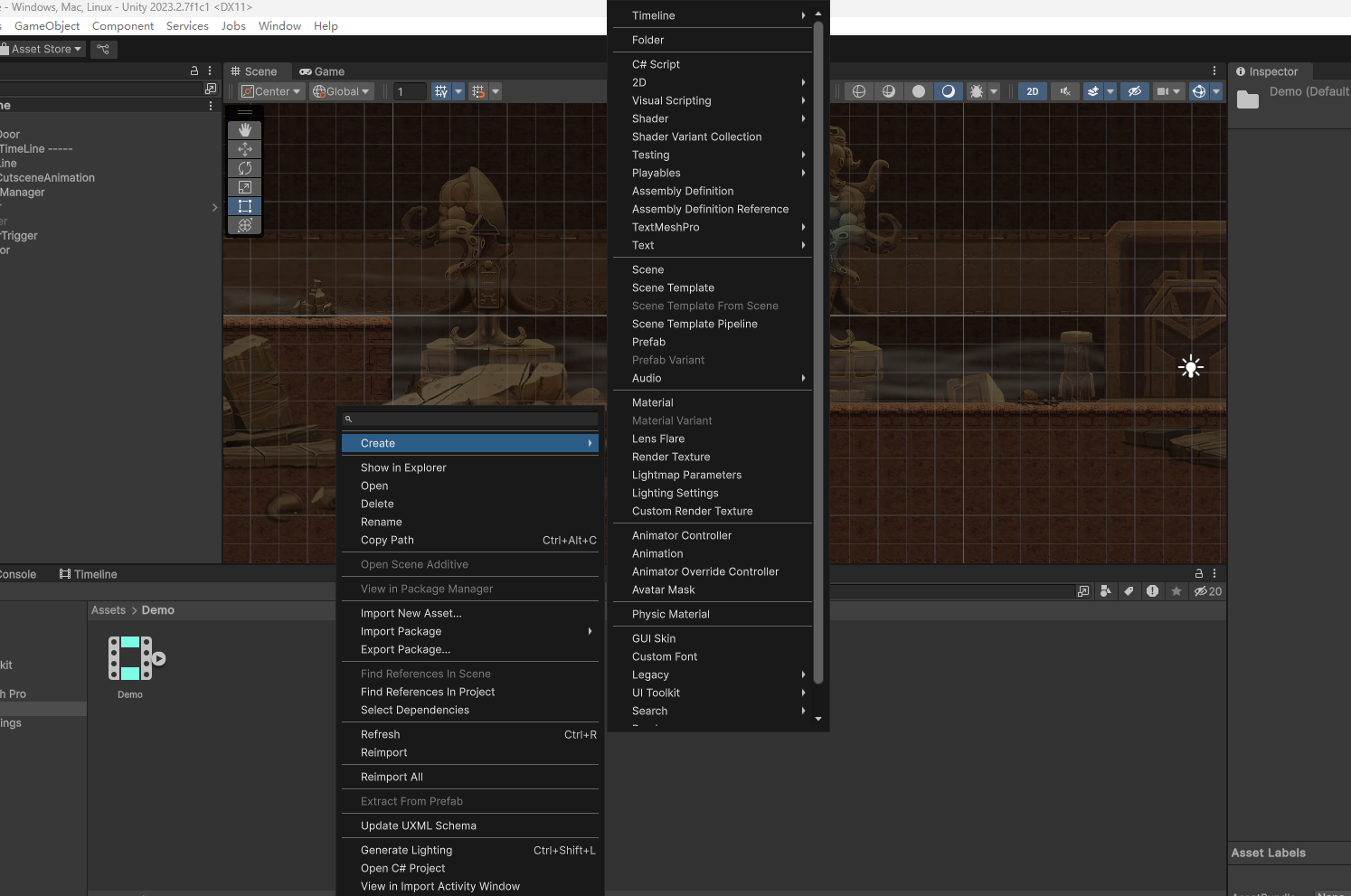Screen dimensions: 1351x896
Task: Open the Plastic SCM branch icon
Action: coord(103,49)
